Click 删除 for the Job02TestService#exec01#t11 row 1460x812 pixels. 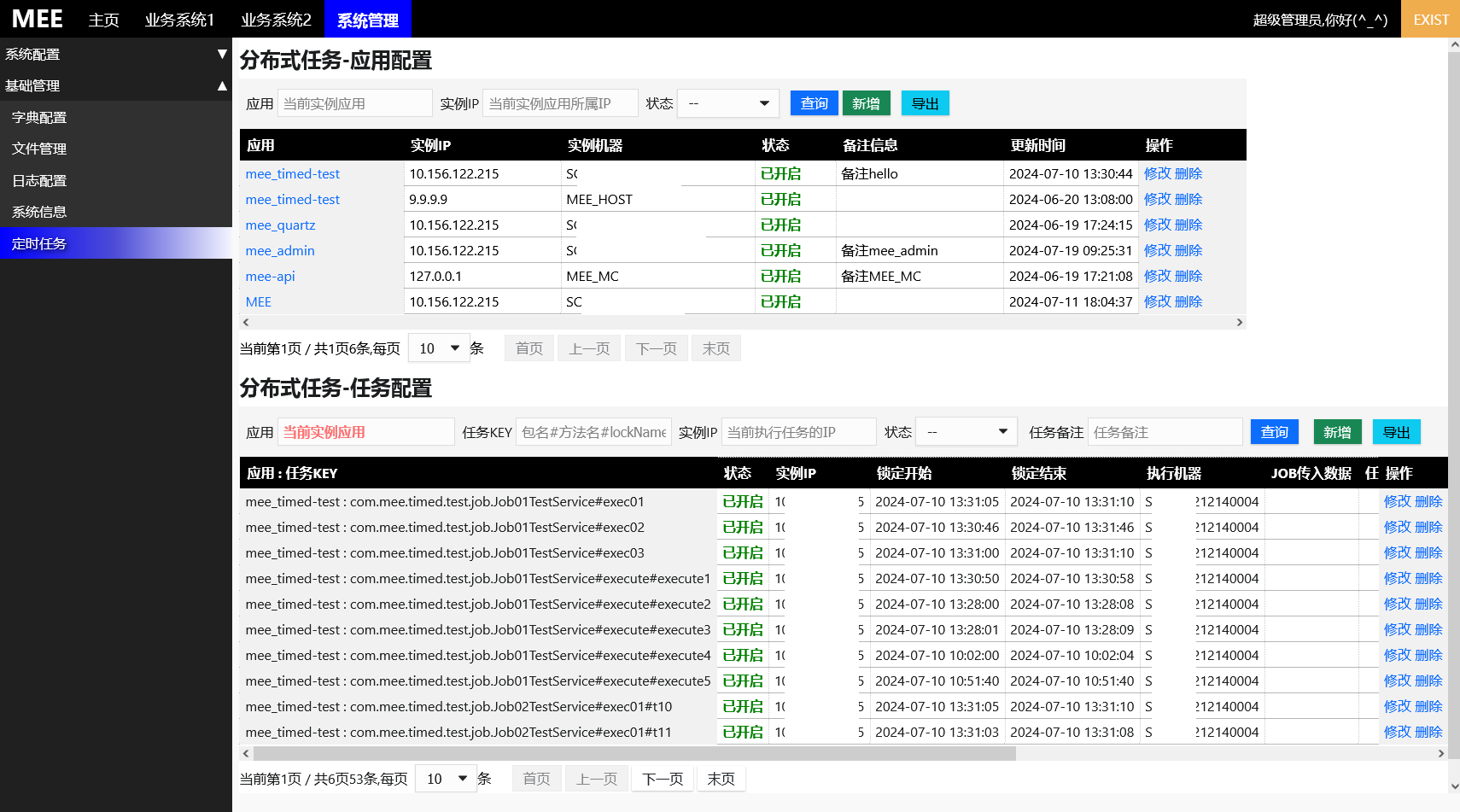click(1428, 732)
